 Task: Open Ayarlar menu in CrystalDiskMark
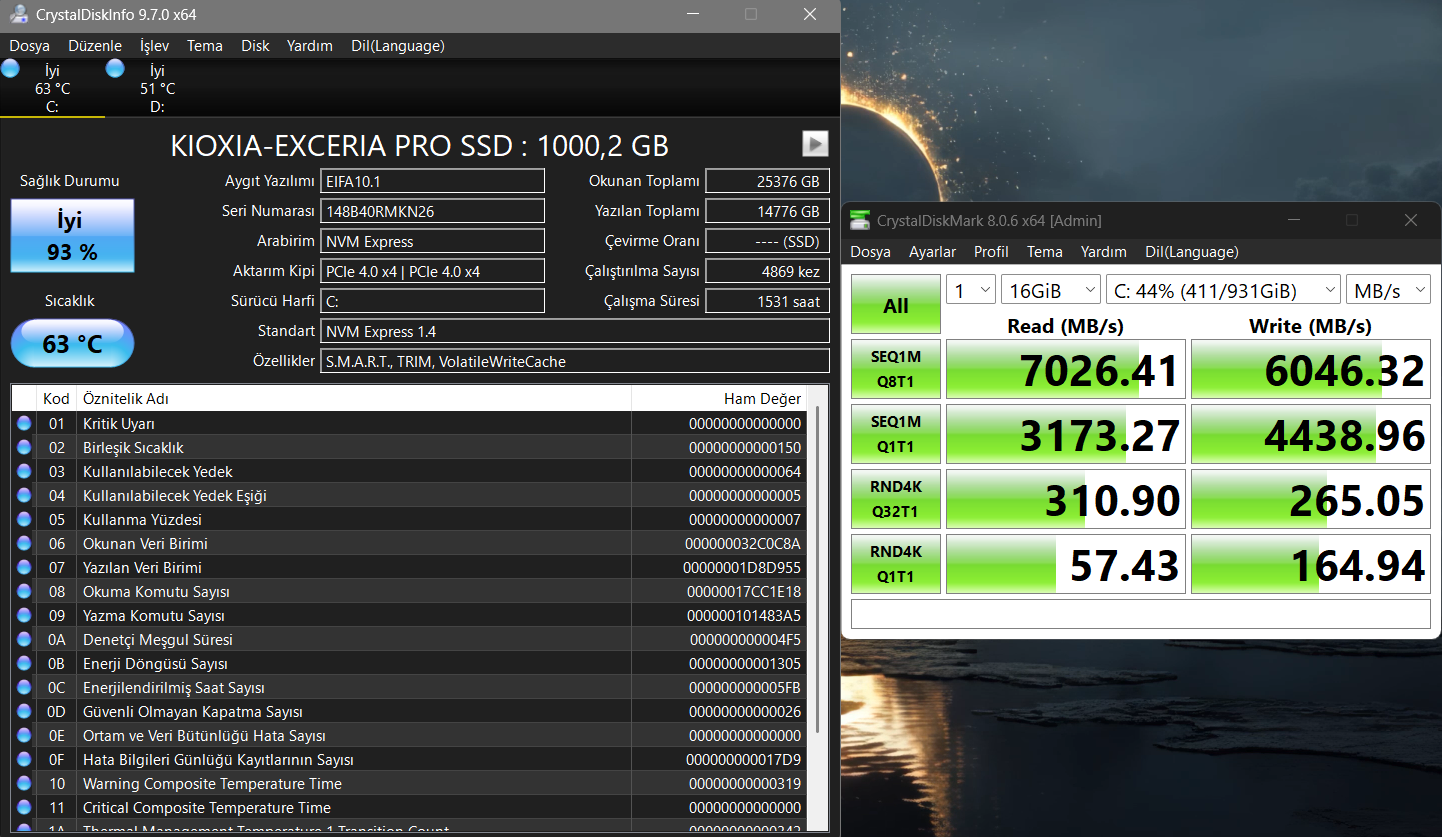pos(932,252)
